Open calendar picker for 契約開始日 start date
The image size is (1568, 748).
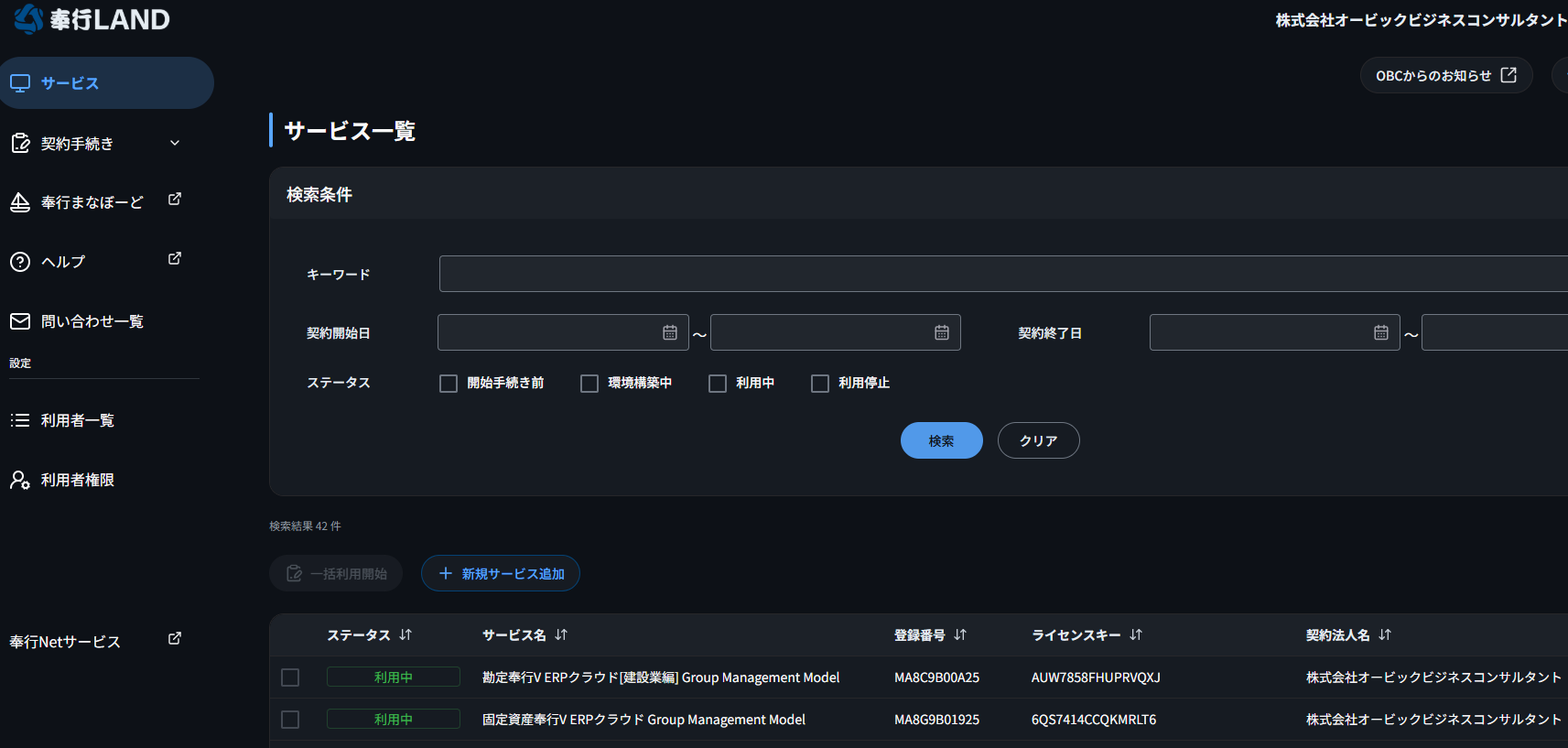pyautogui.click(x=670, y=332)
